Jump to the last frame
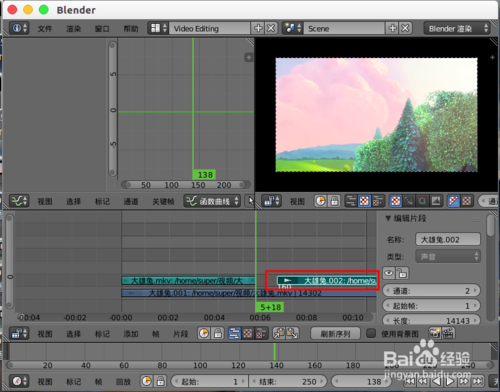Image resolution: width=500 pixels, height=392 pixels. click(477, 381)
